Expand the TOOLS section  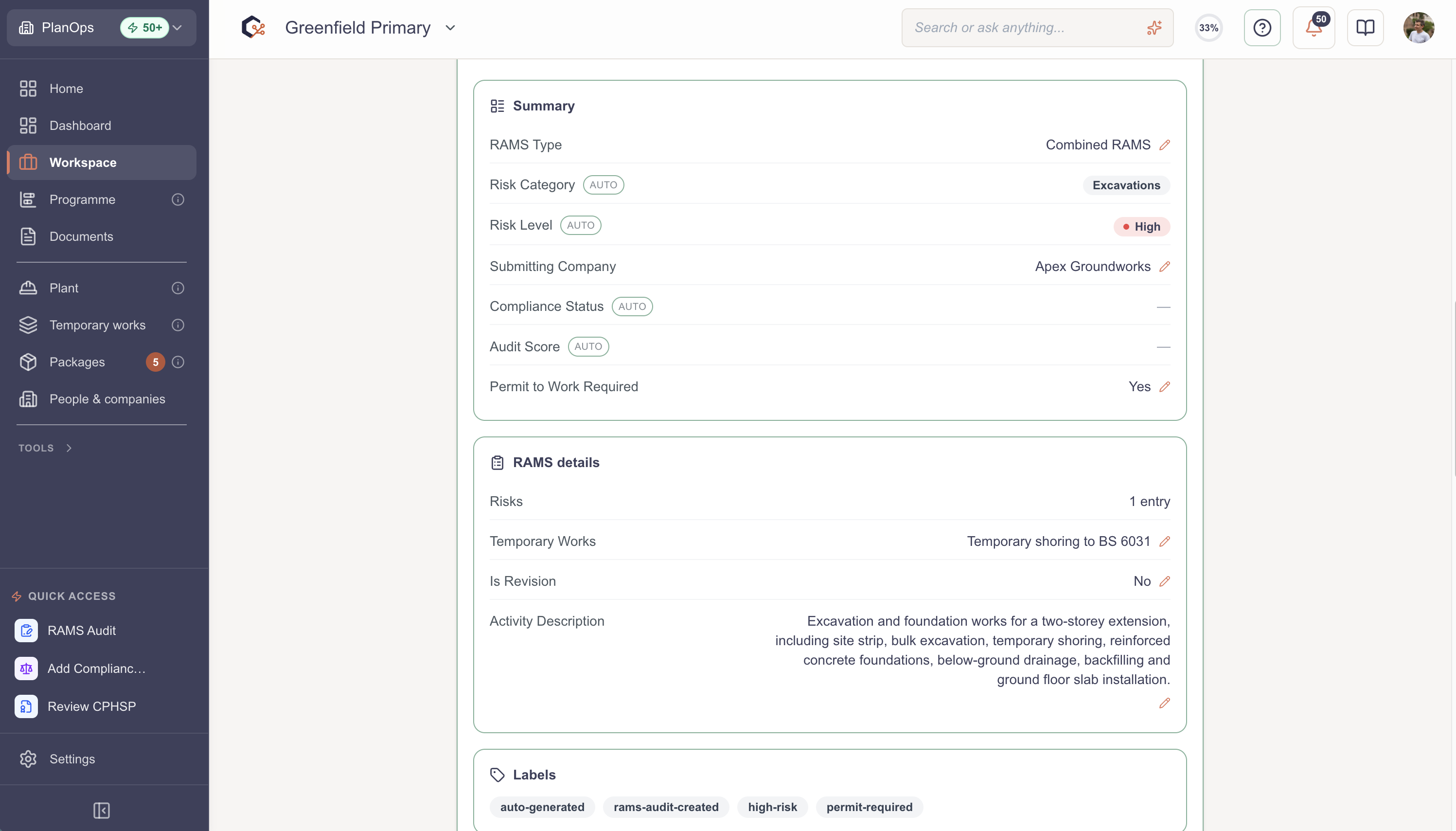45,448
